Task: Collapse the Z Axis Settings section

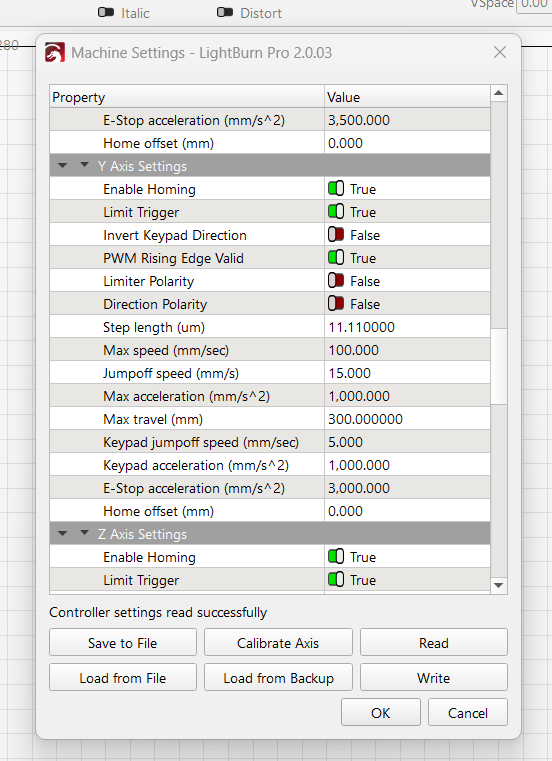Action: tap(84, 533)
